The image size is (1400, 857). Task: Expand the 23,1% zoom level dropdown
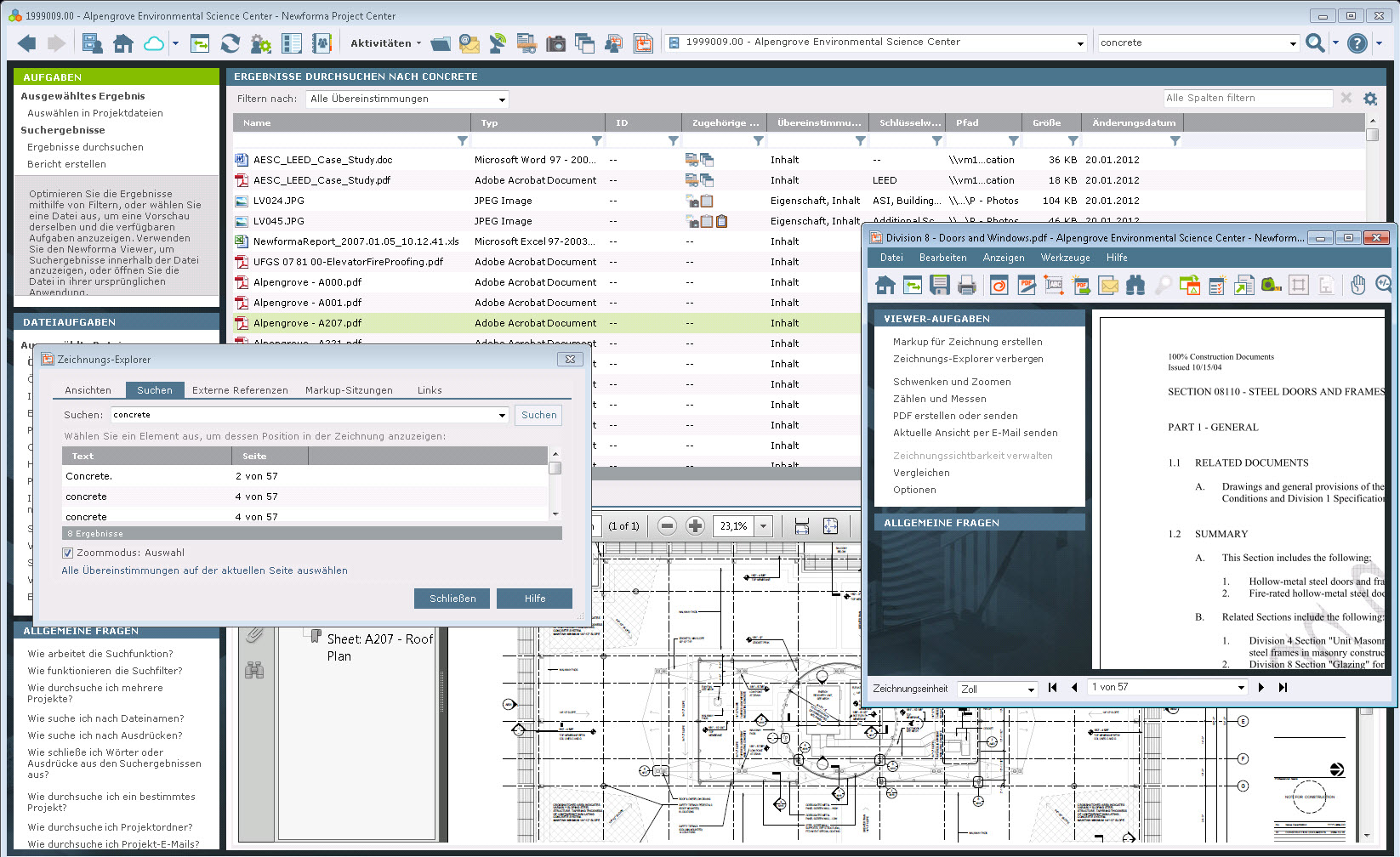click(763, 526)
